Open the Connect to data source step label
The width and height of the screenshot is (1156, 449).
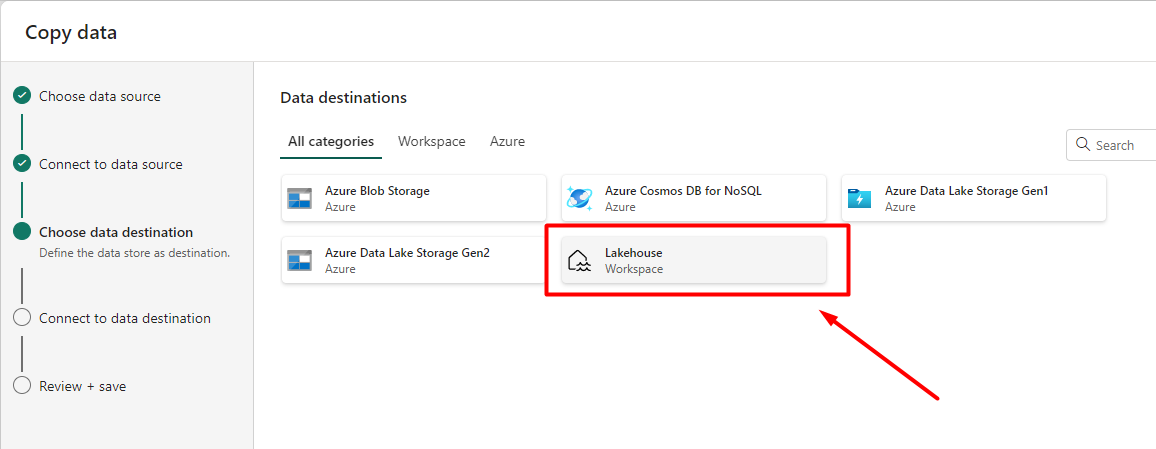[x=110, y=164]
